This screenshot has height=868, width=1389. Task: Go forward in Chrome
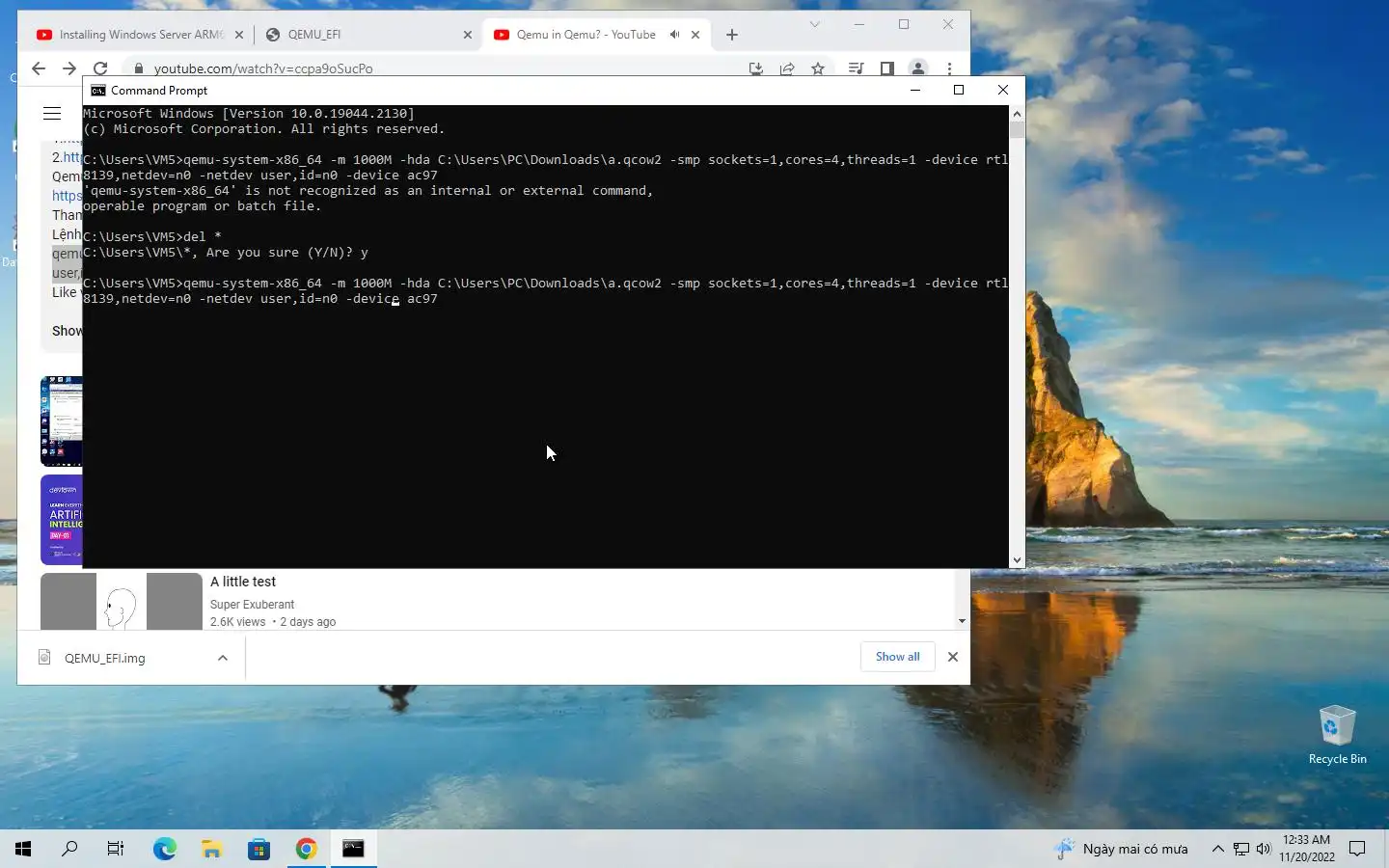pos(69,68)
